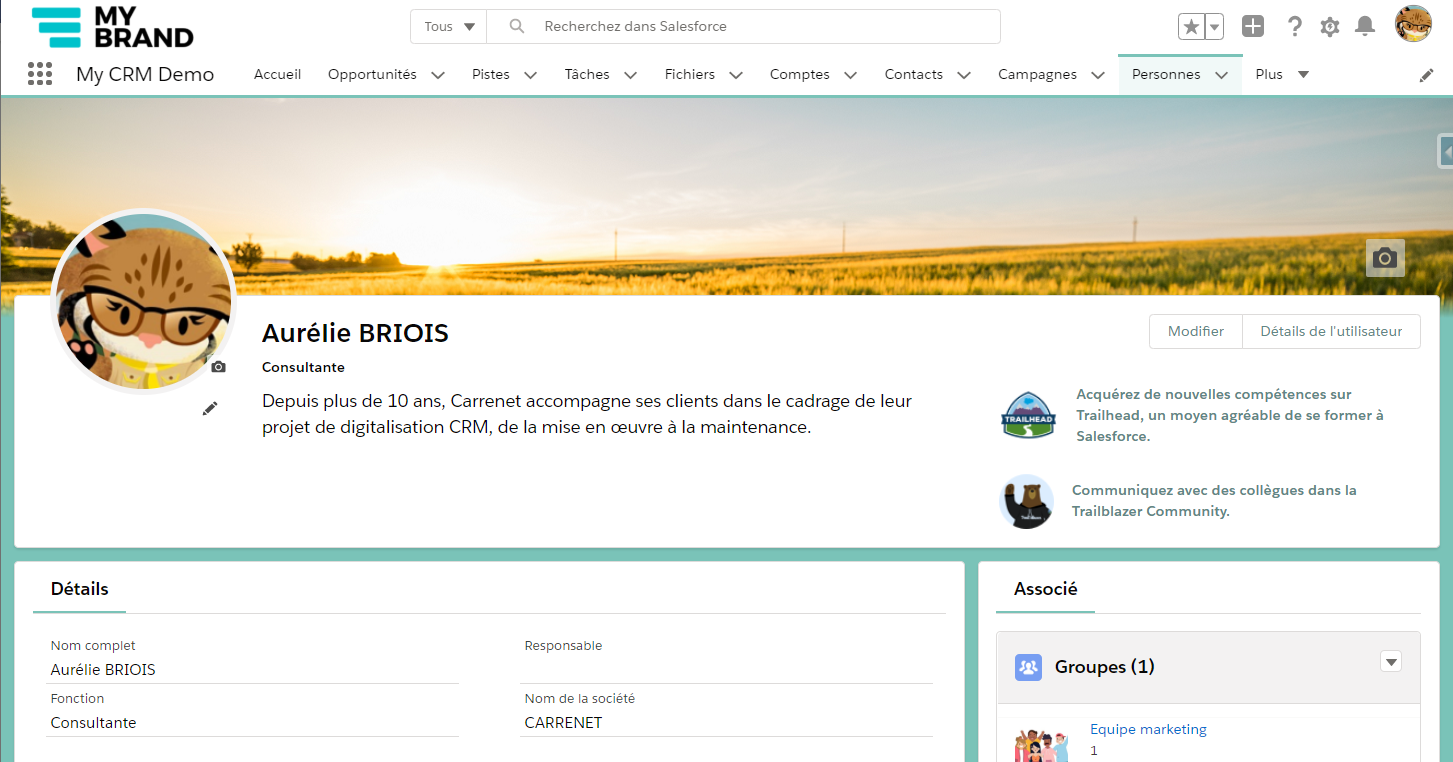Click pencil icon below profile avatar

click(210, 408)
